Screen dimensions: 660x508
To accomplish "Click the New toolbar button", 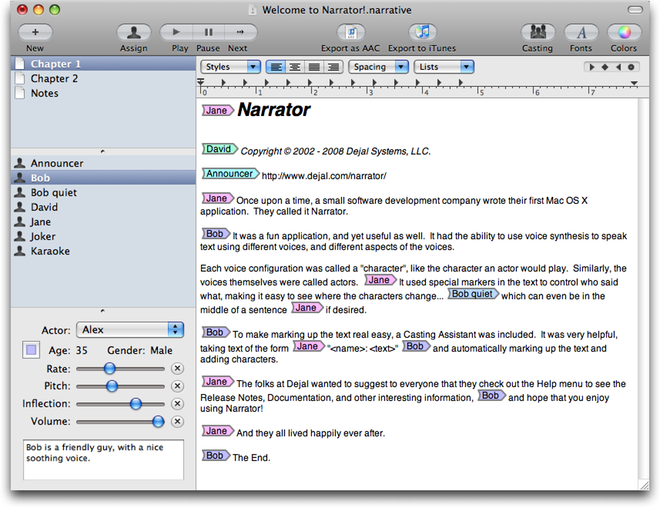I will 35,32.
